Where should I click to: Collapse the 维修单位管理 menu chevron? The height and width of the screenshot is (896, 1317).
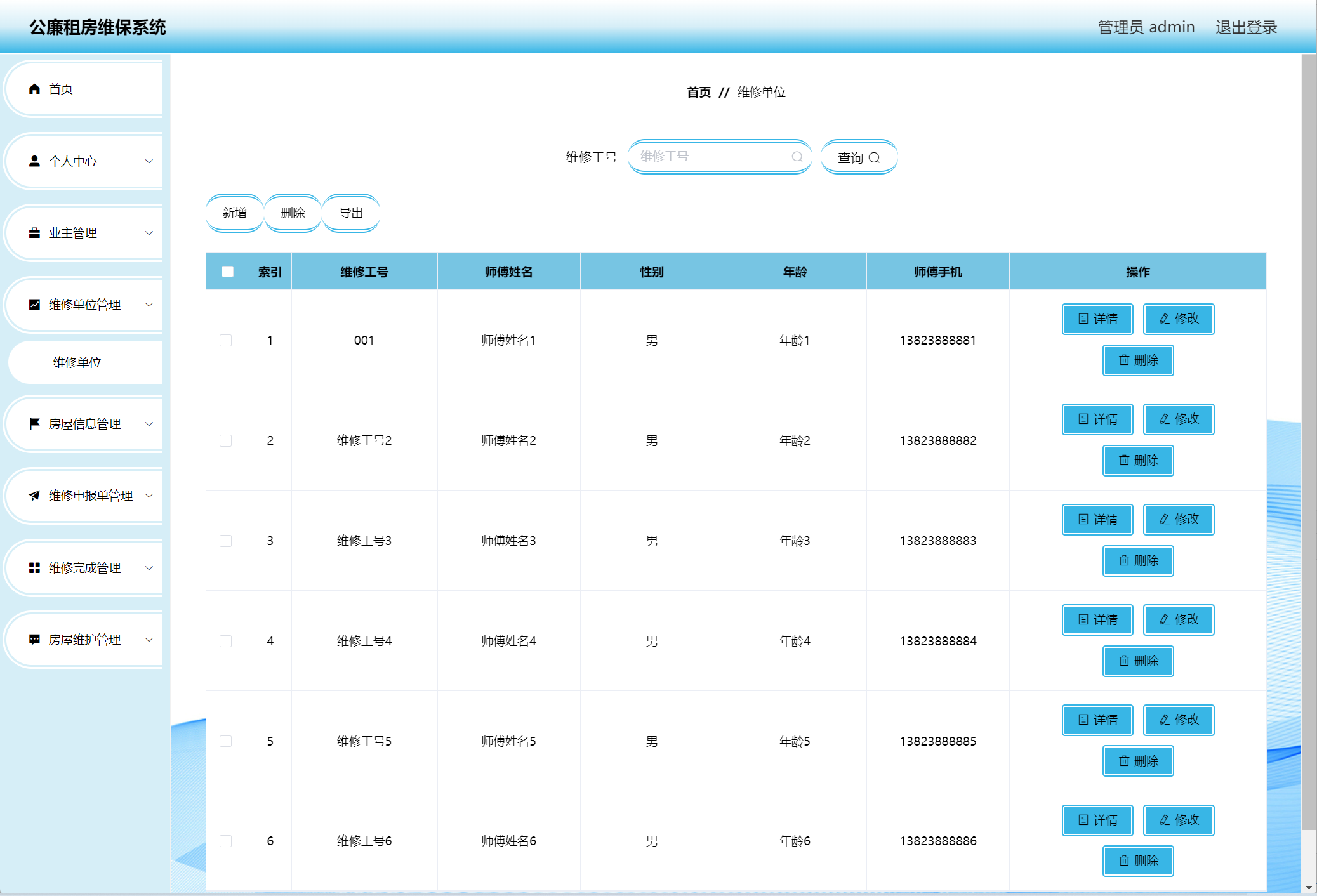pos(149,305)
